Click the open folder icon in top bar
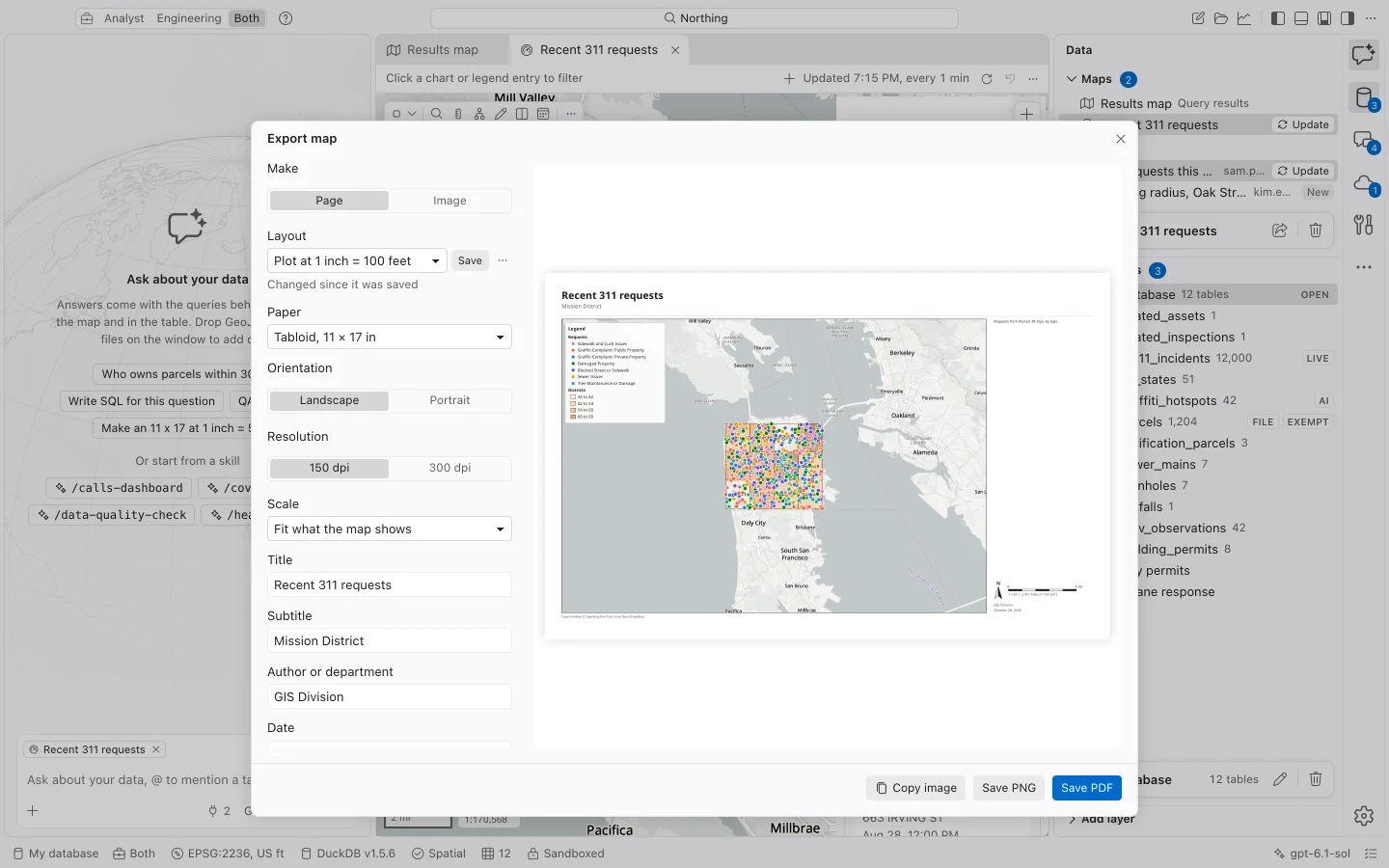This screenshot has height=868, width=1389. 1221,18
